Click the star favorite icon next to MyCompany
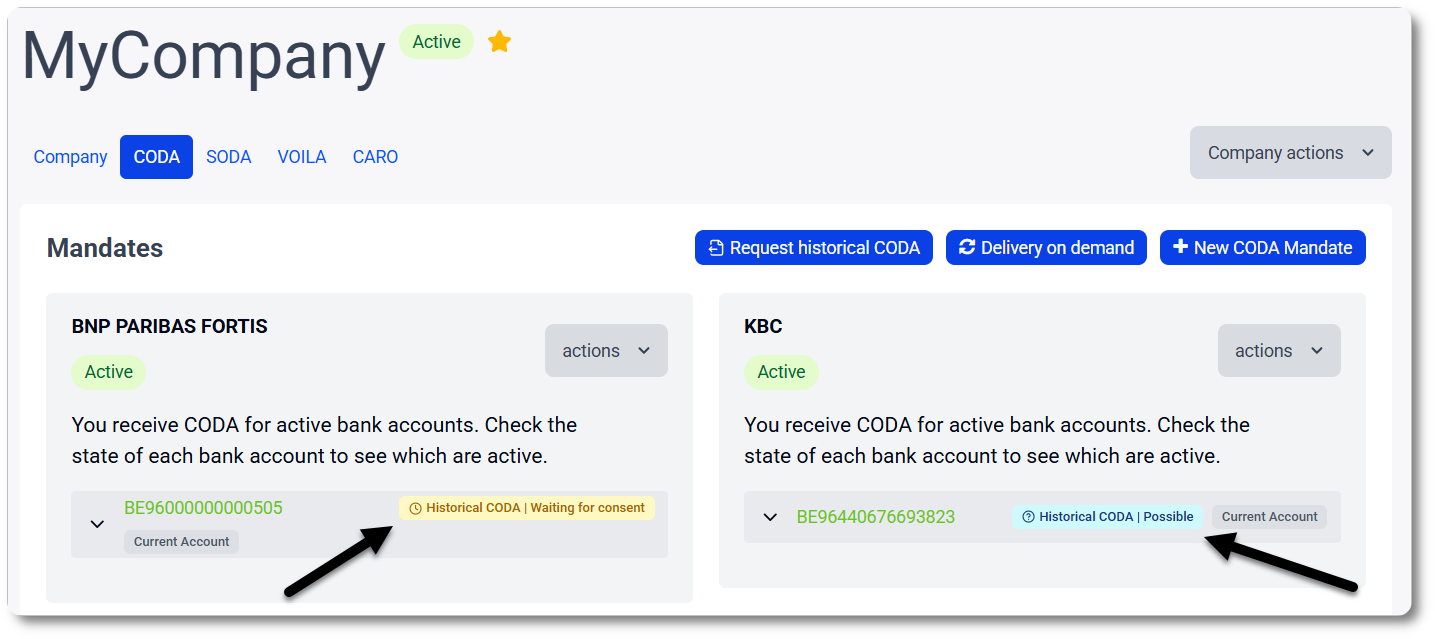 499,41
